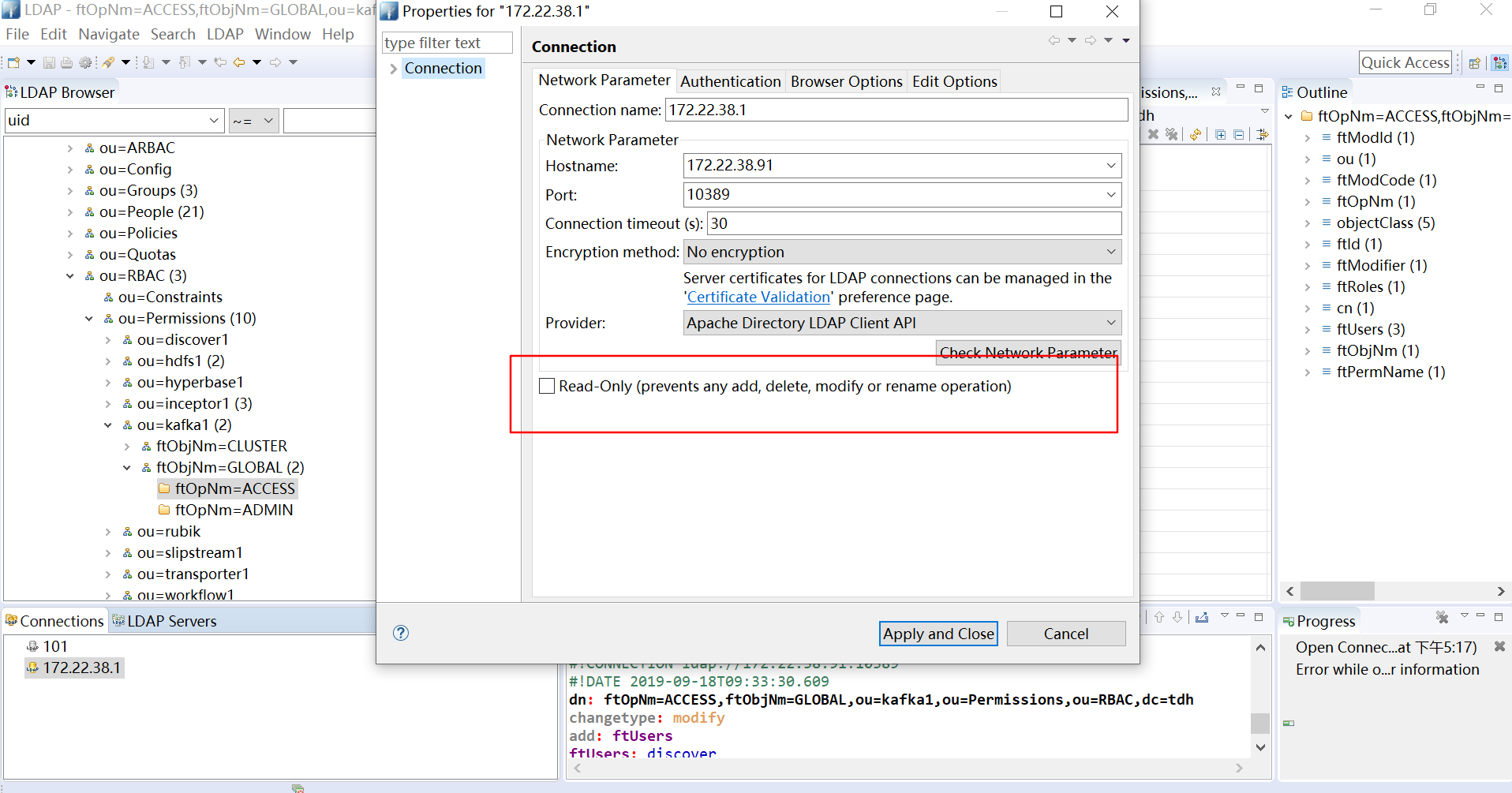The height and width of the screenshot is (793, 1512).
Task: Collapse the ou=kafka1 (2) tree node
Action: [x=108, y=425]
